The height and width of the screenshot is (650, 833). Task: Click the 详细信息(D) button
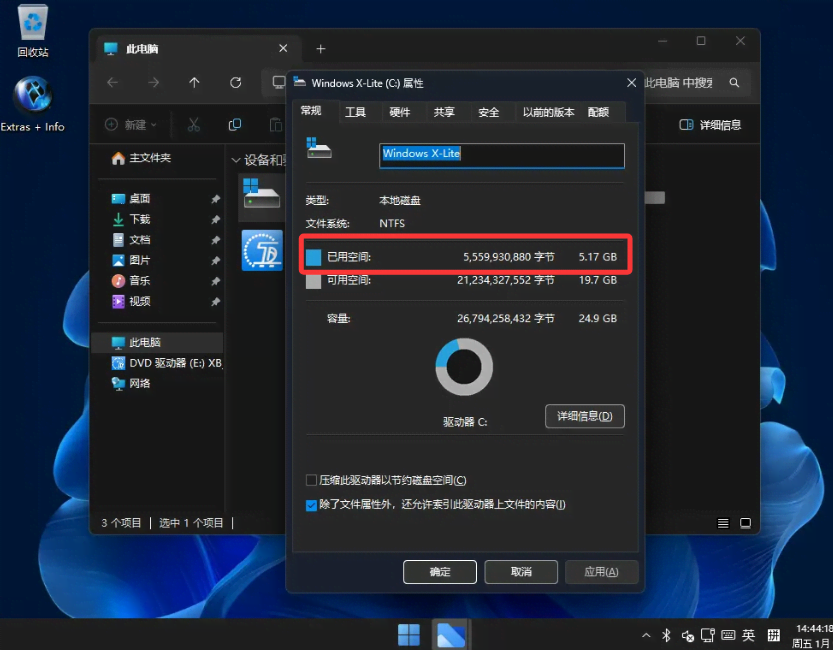point(584,416)
